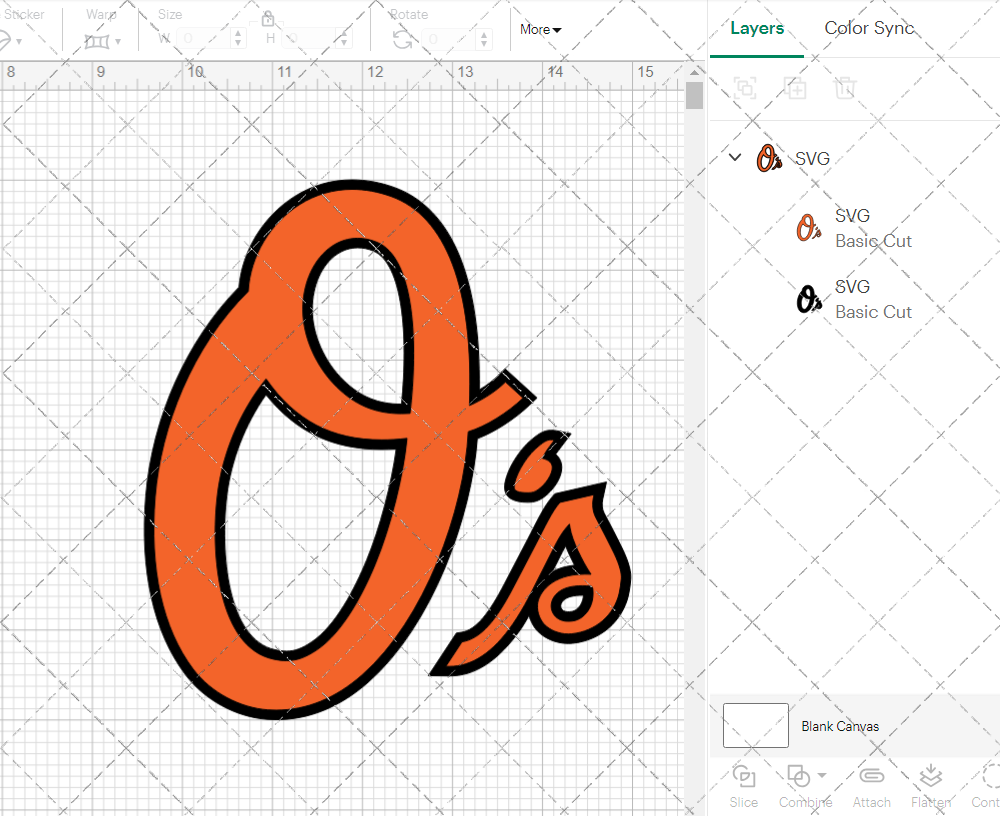The image size is (1000, 816).
Task: Click the Rotate angle input field
Action: (x=450, y=39)
